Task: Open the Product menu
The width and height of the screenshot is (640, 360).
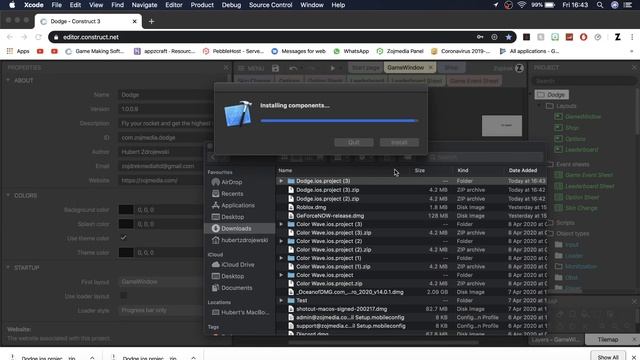Action: (x=202, y=5)
